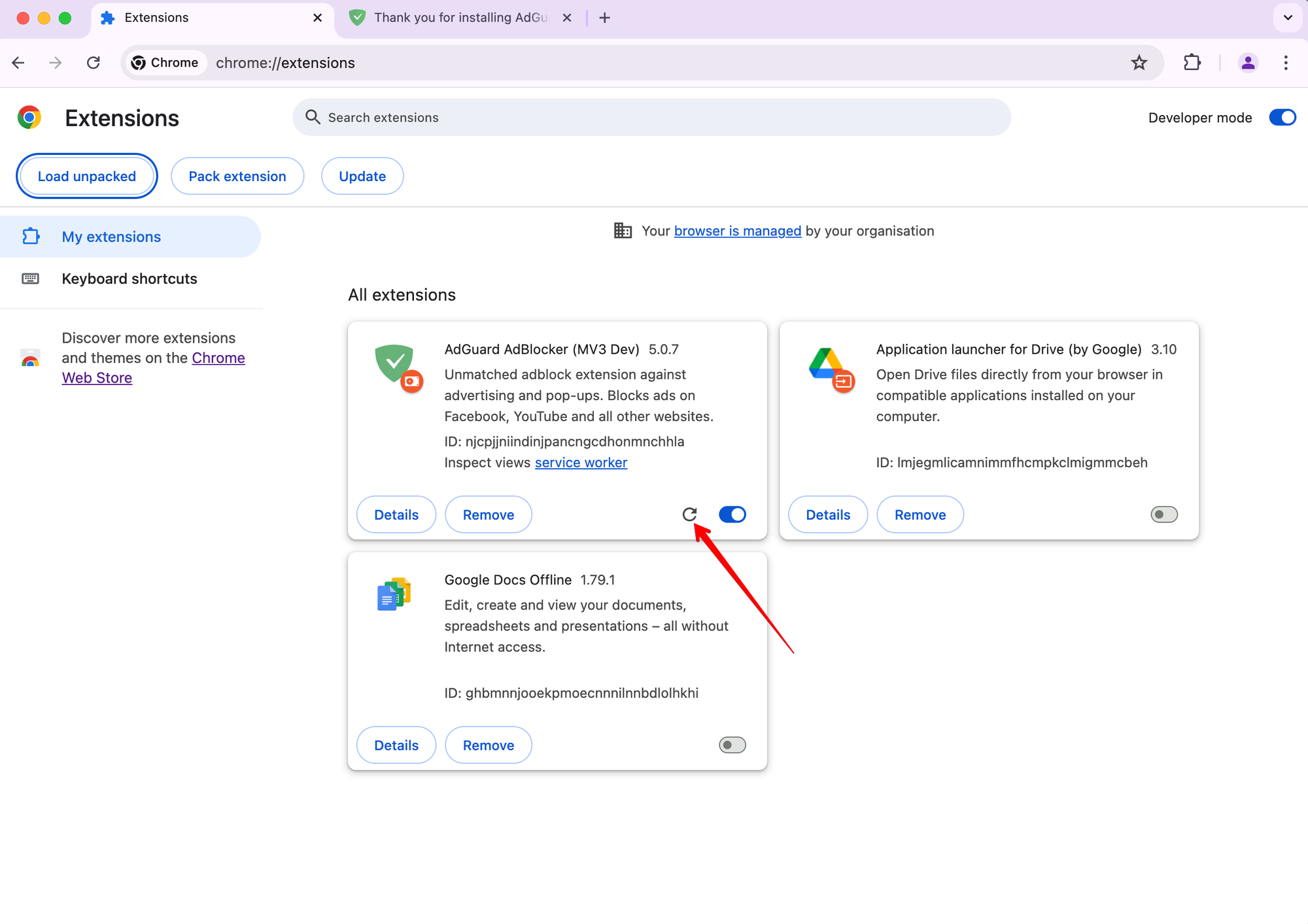Click Remove button on Google Docs Offline
Screen dimensions: 1308x924
pos(488,745)
